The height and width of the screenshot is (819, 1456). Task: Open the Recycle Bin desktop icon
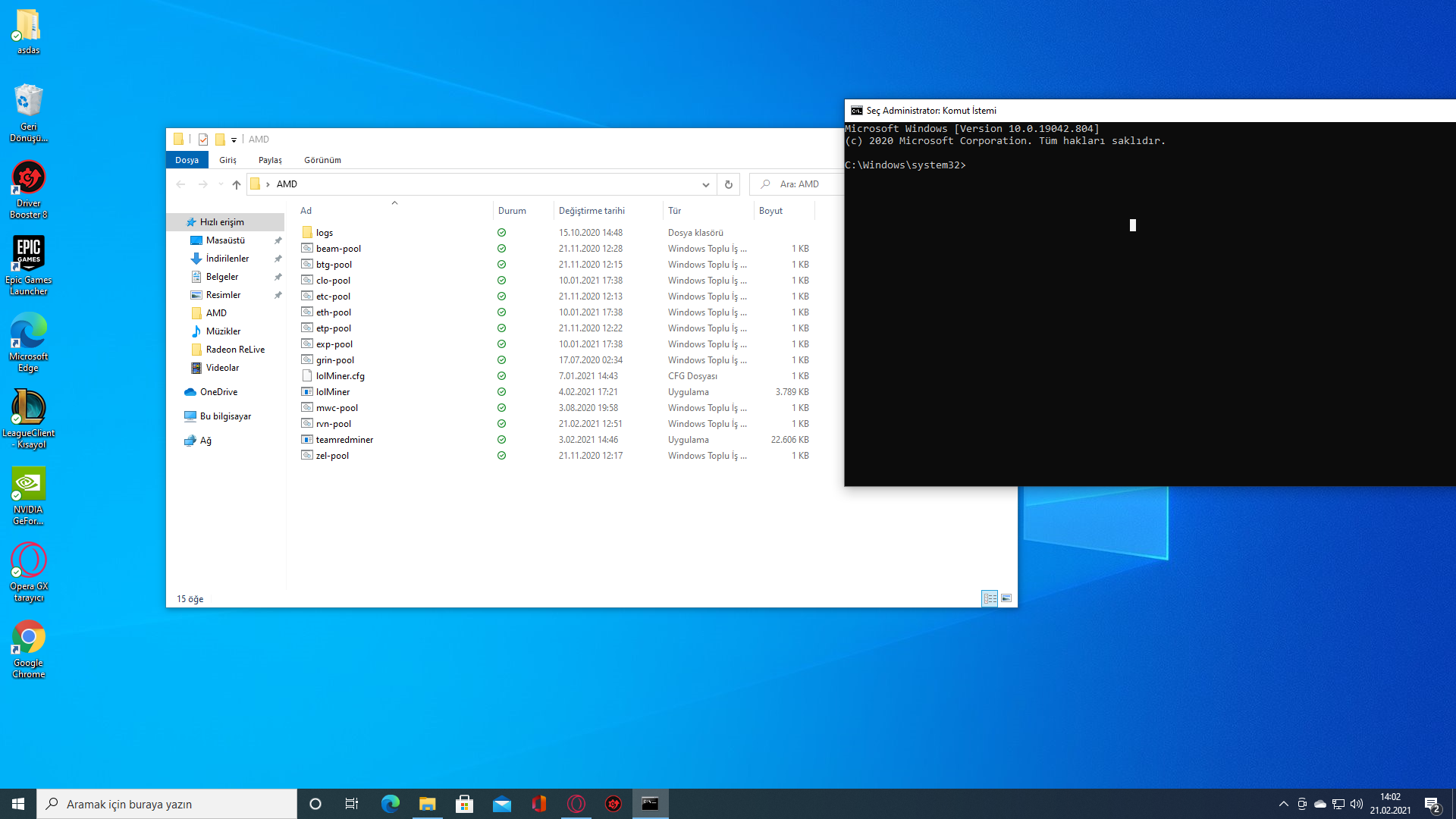tap(28, 113)
